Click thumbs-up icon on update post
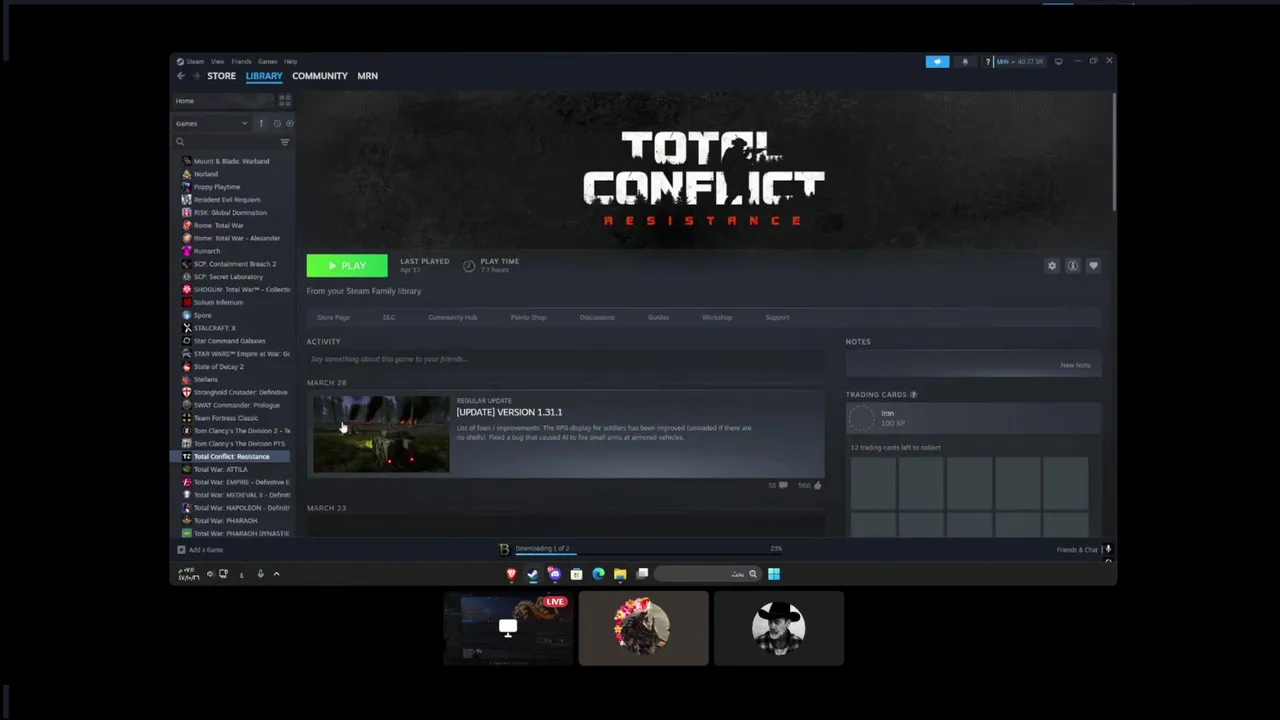Viewport: 1280px width, 720px height. click(x=817, y=485)
